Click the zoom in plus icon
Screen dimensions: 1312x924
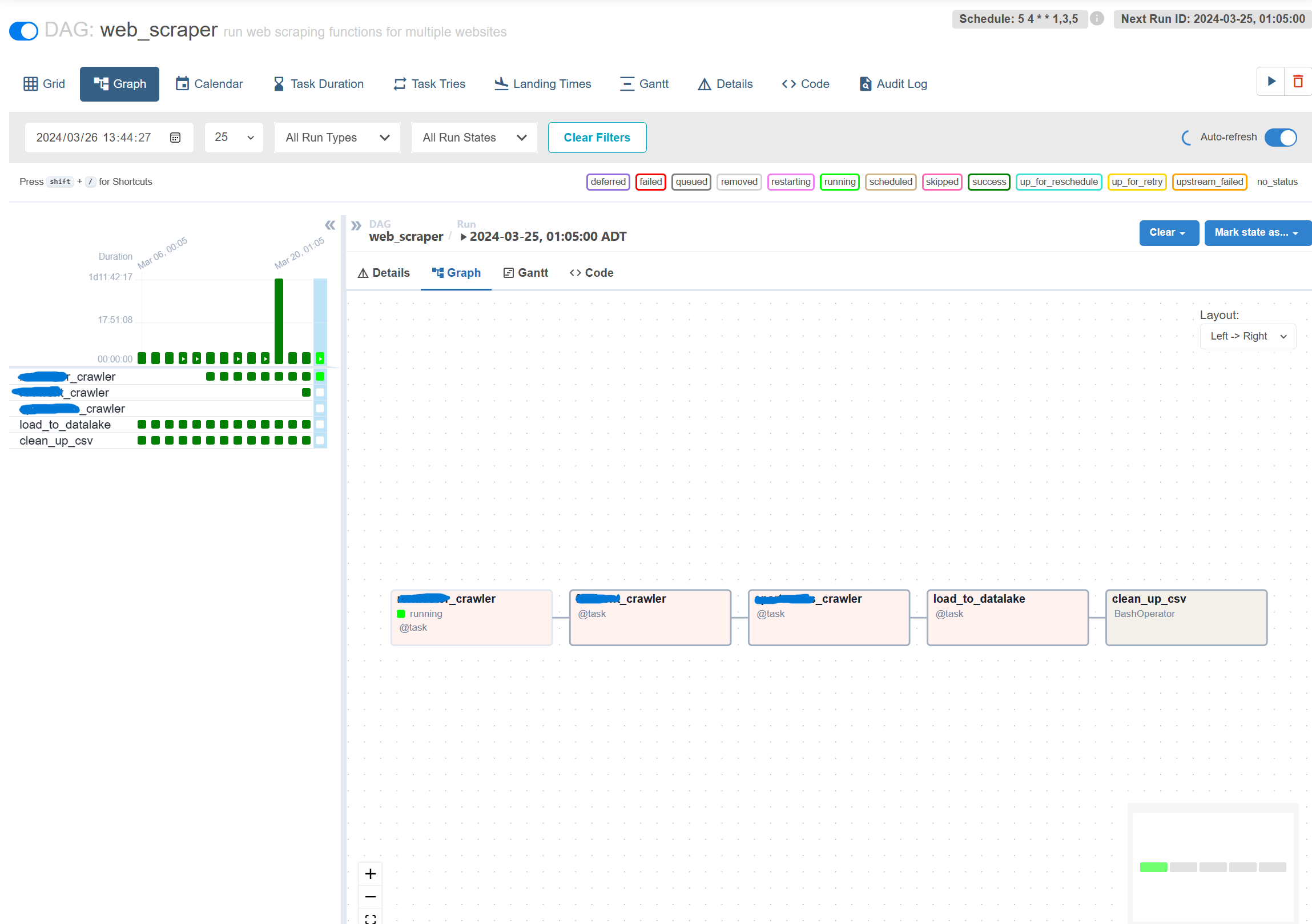point(371,874)
